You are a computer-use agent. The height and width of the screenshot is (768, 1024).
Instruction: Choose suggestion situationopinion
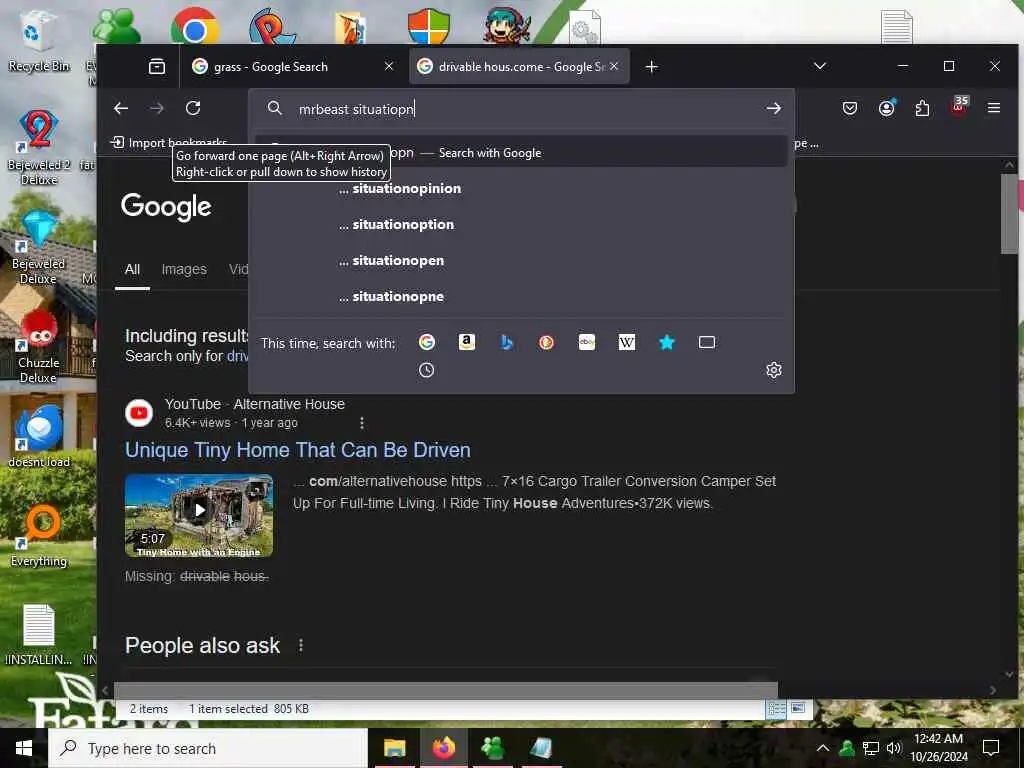(521, 189)
